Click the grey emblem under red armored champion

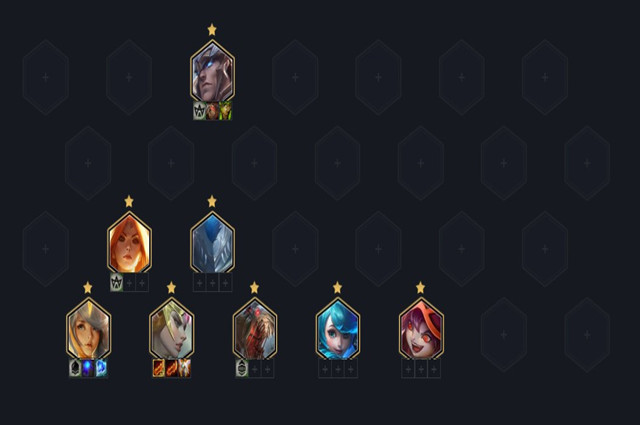[x=242, y=368]
